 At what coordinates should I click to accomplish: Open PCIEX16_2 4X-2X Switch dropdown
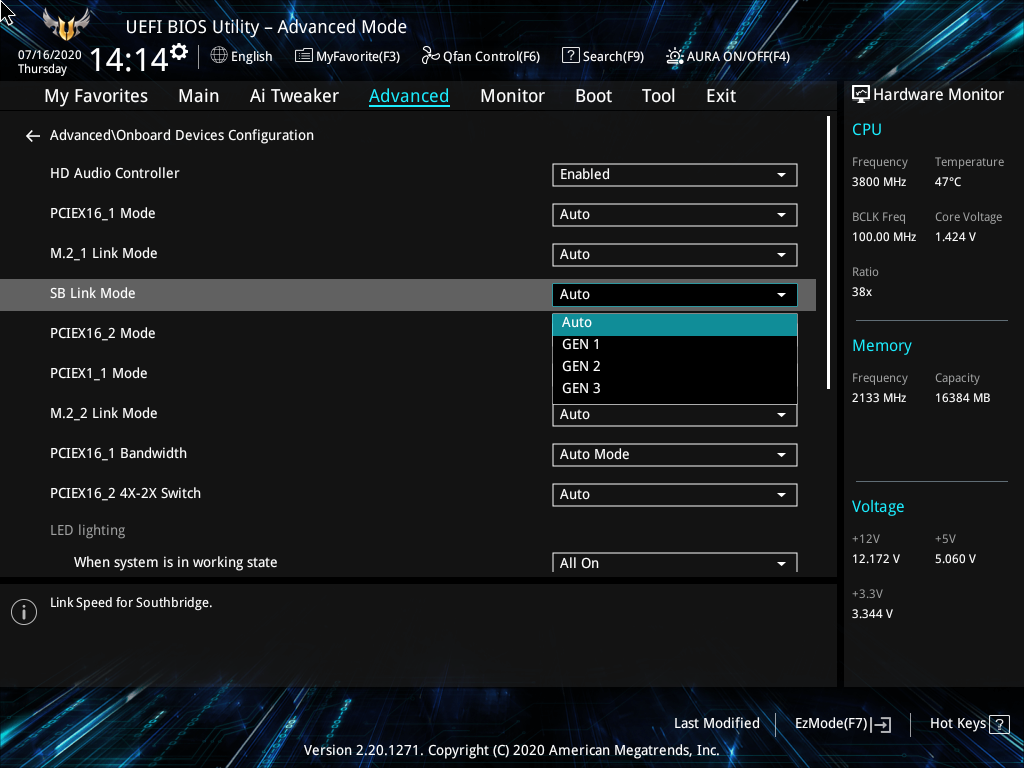tap(675, 495)
